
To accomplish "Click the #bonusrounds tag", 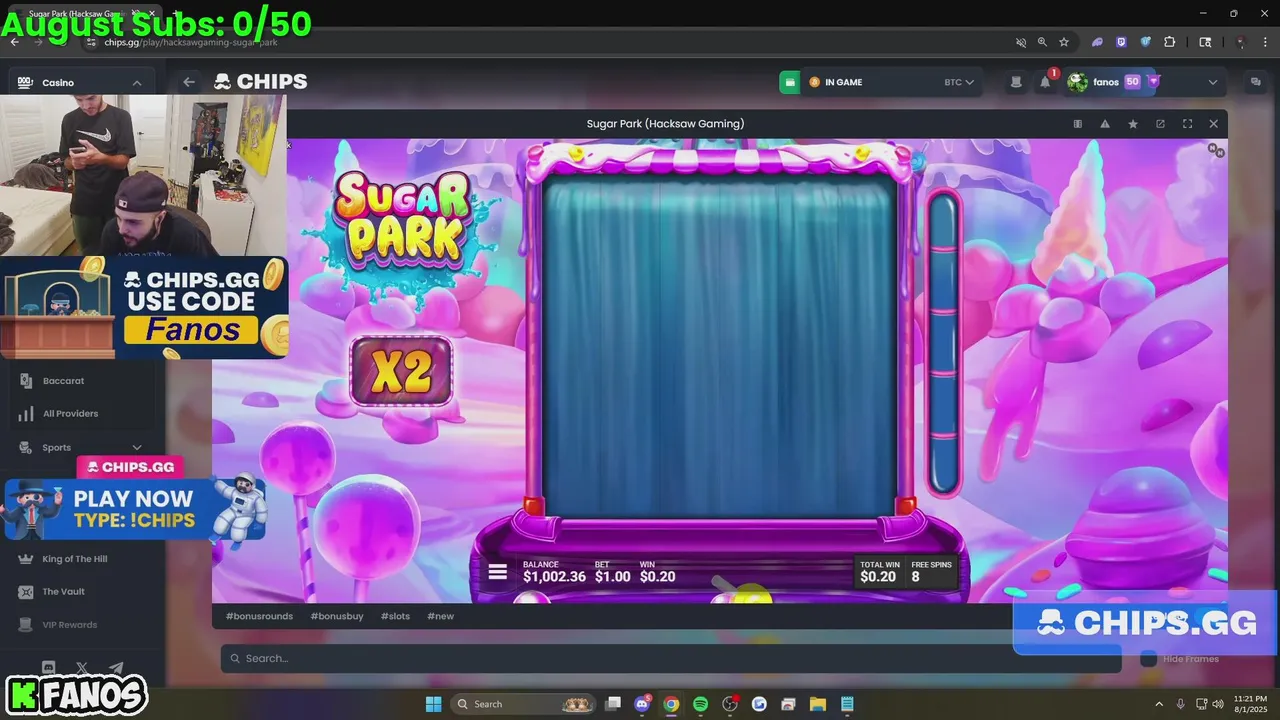I will 259,616.
